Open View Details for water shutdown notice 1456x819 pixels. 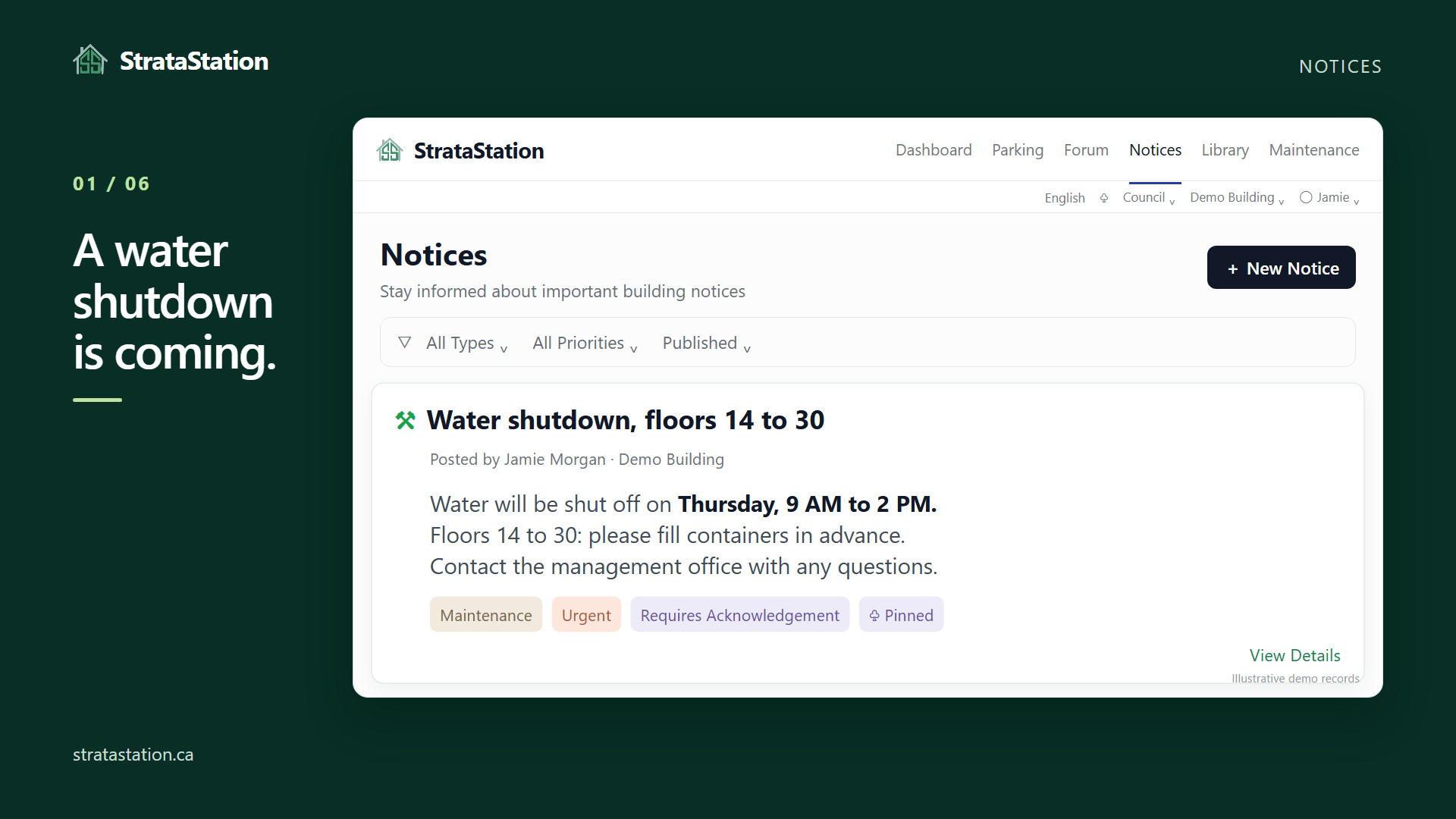1294,655
